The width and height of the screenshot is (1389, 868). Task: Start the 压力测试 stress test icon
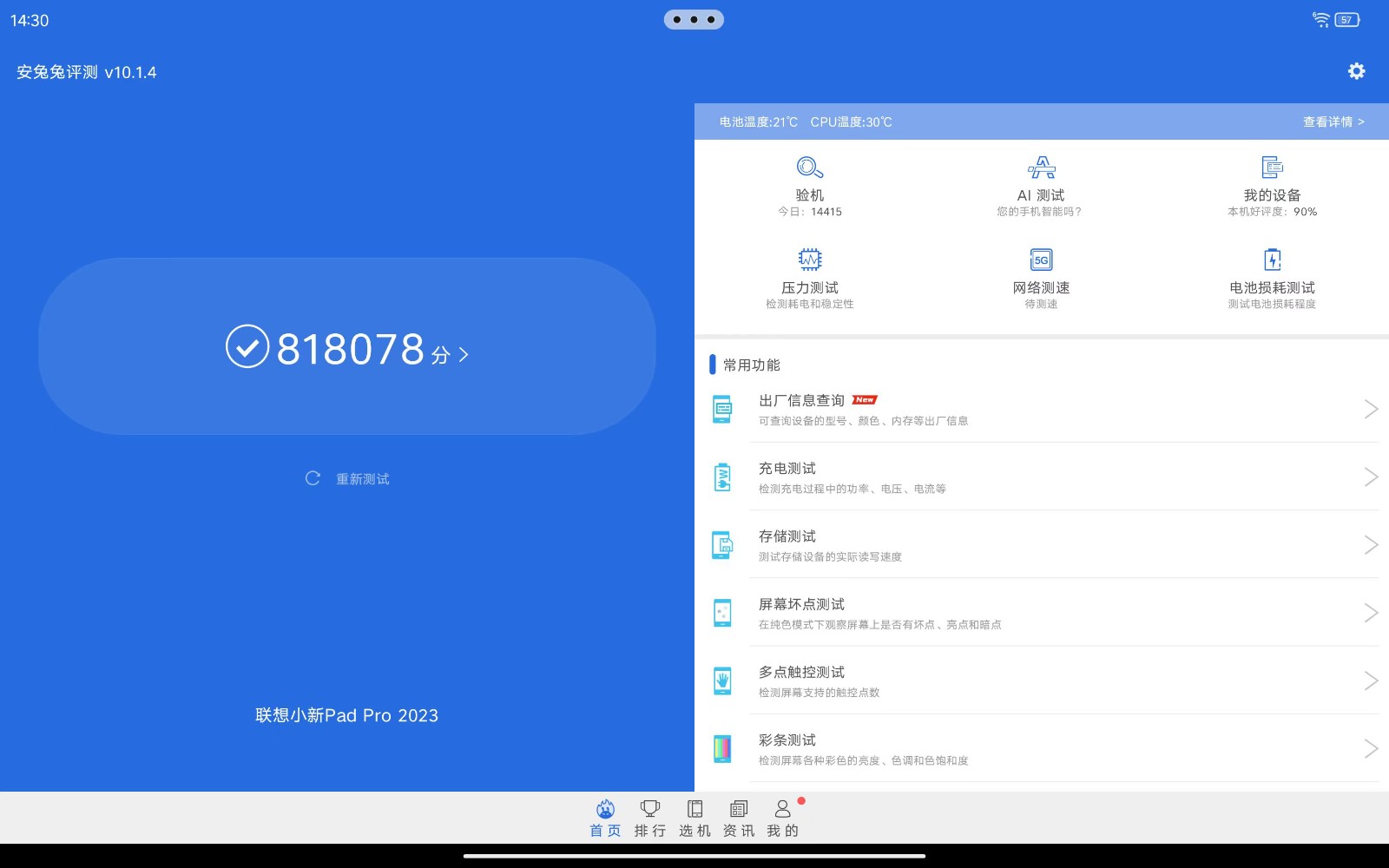[809, 259]
